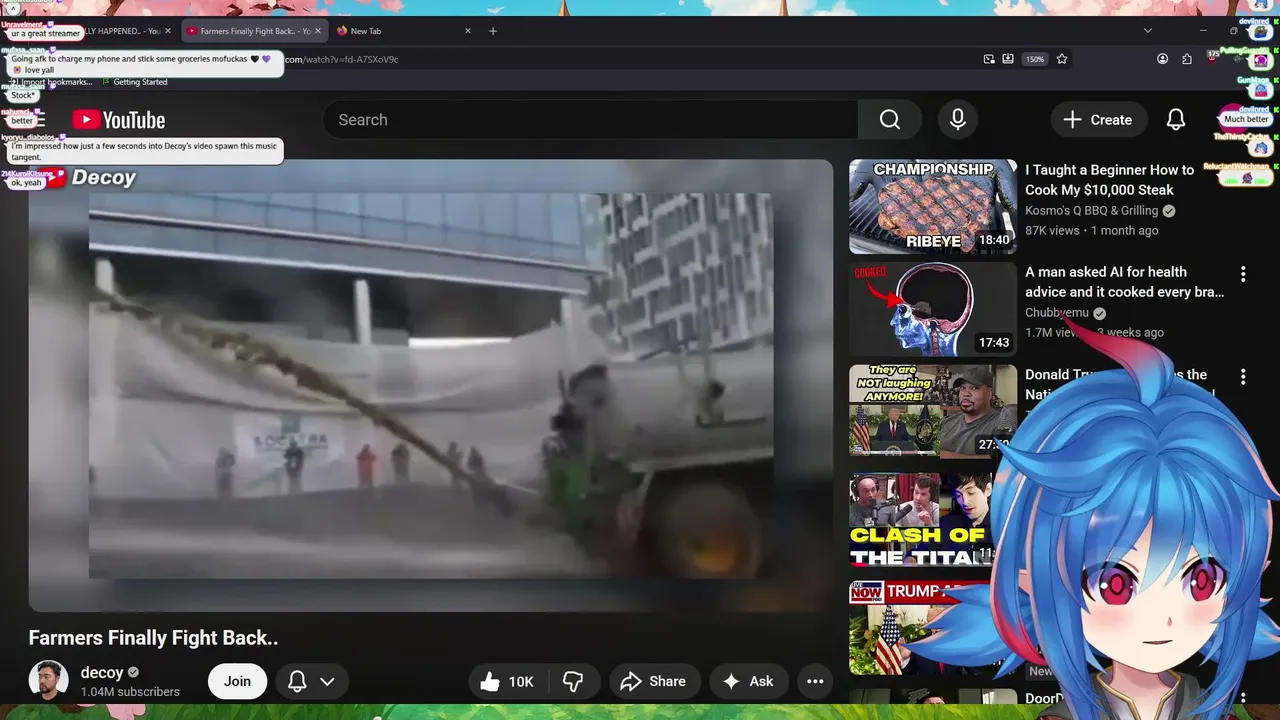The height and width of the screenshot is (720, 1280).
Task: Click the address bar URL
Action: coord(342,60)
